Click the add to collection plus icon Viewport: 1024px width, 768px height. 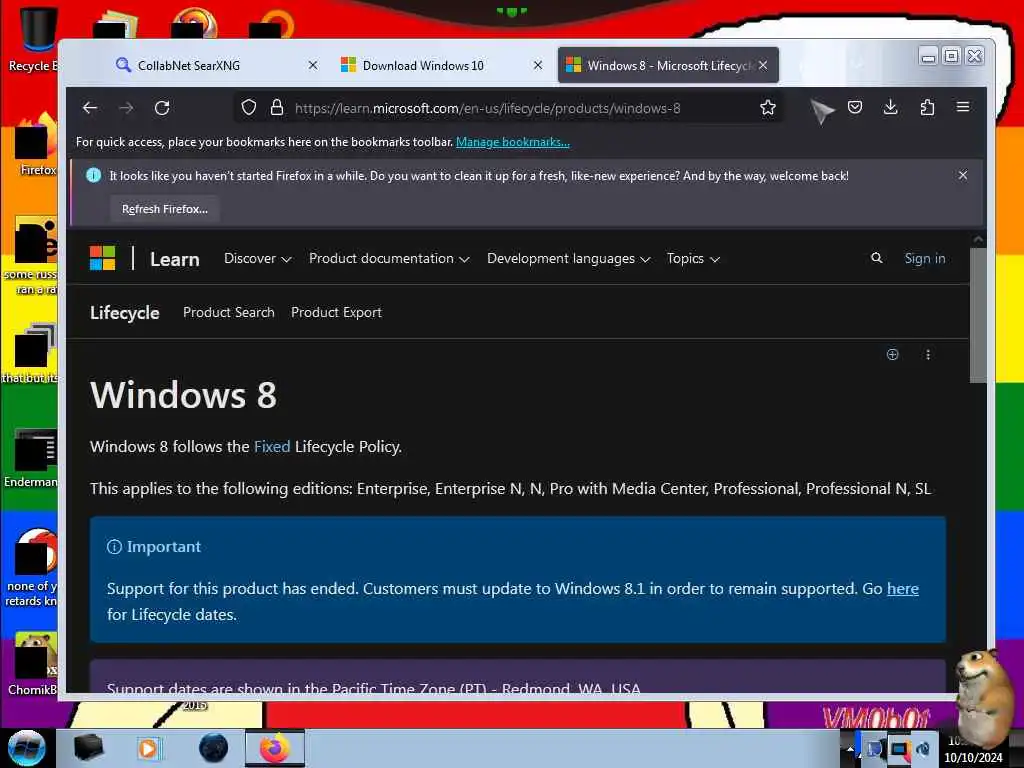893,355
